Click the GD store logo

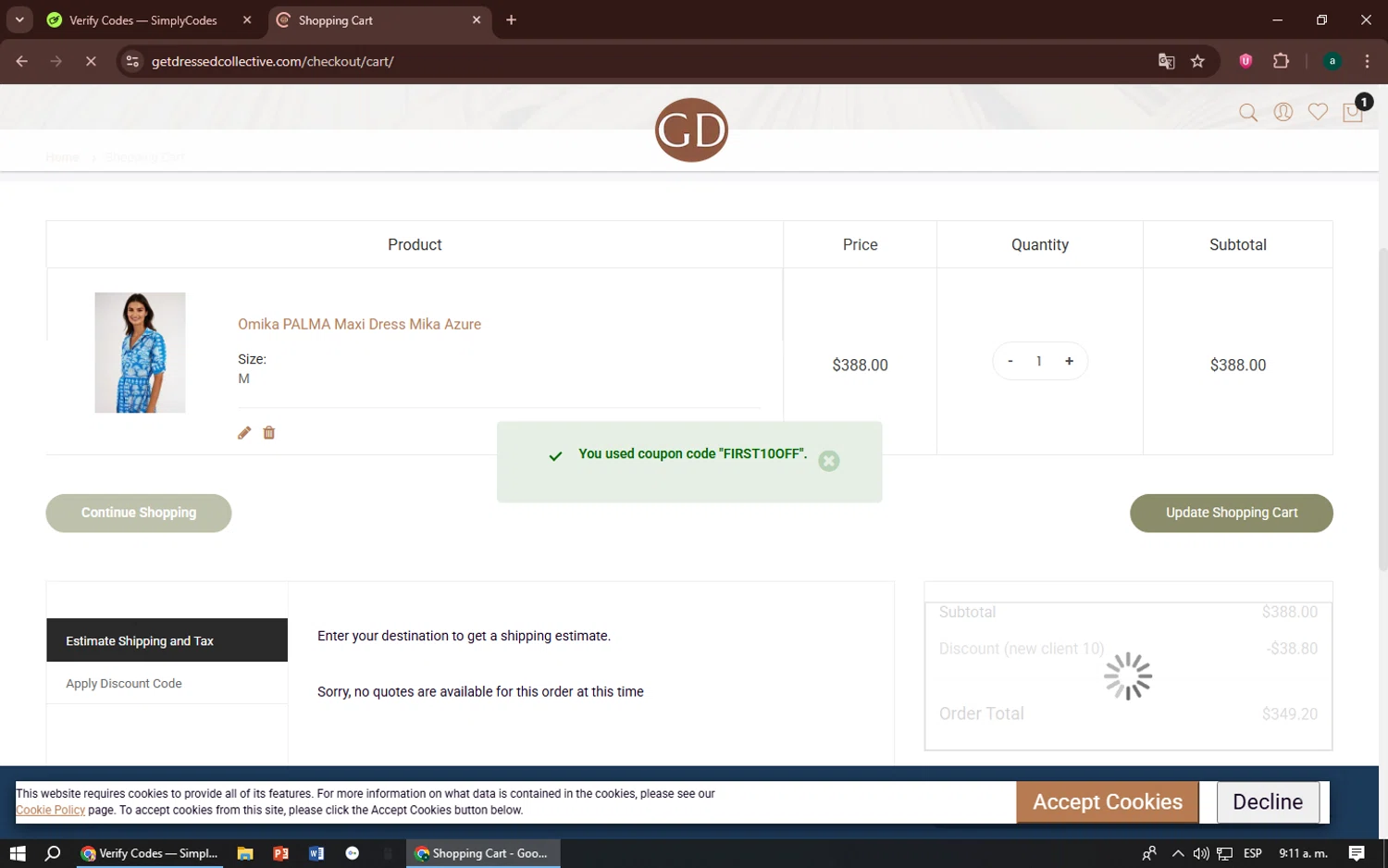click(691, 130)
